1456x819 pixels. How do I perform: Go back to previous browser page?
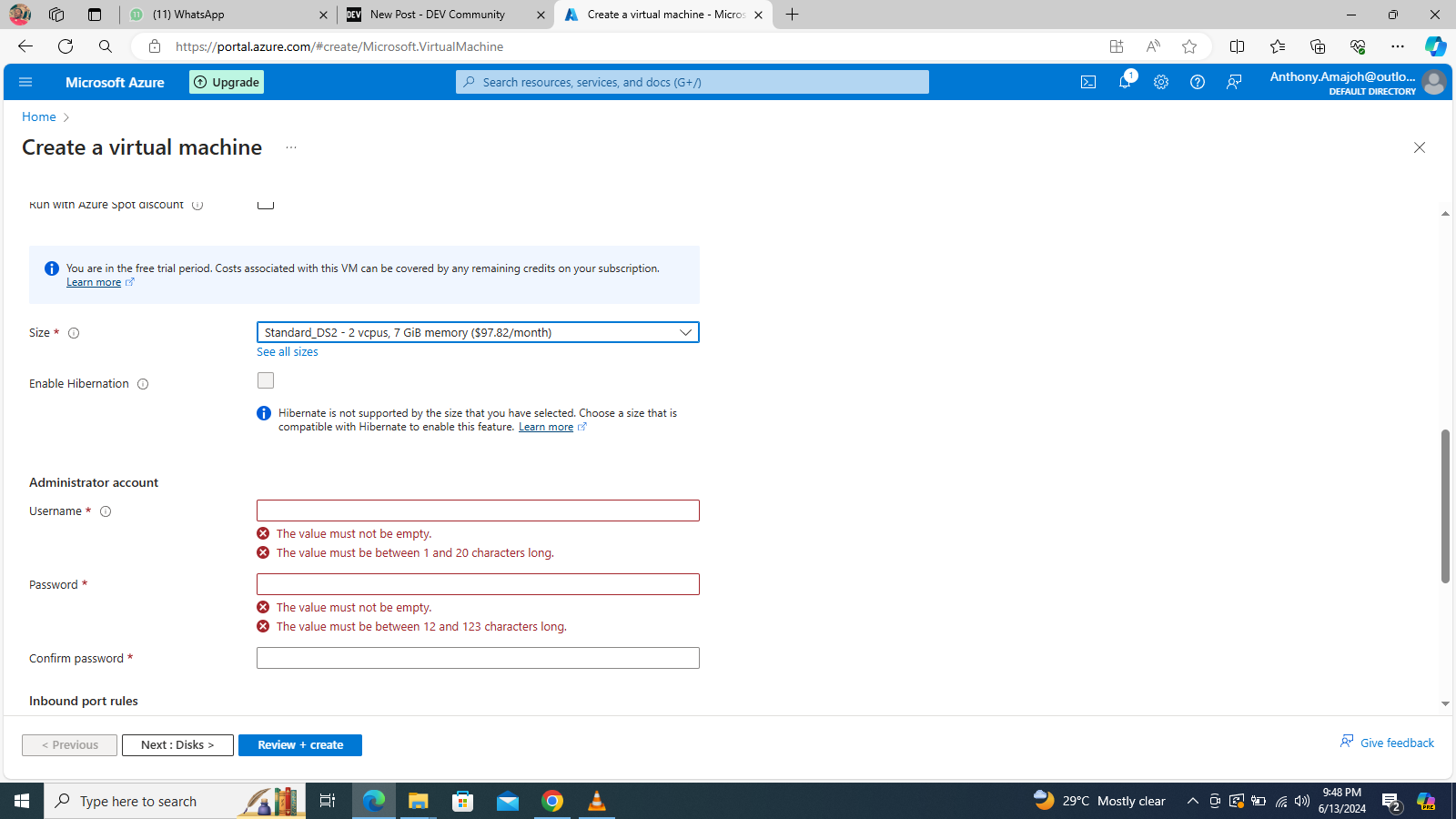coord(25,46)
